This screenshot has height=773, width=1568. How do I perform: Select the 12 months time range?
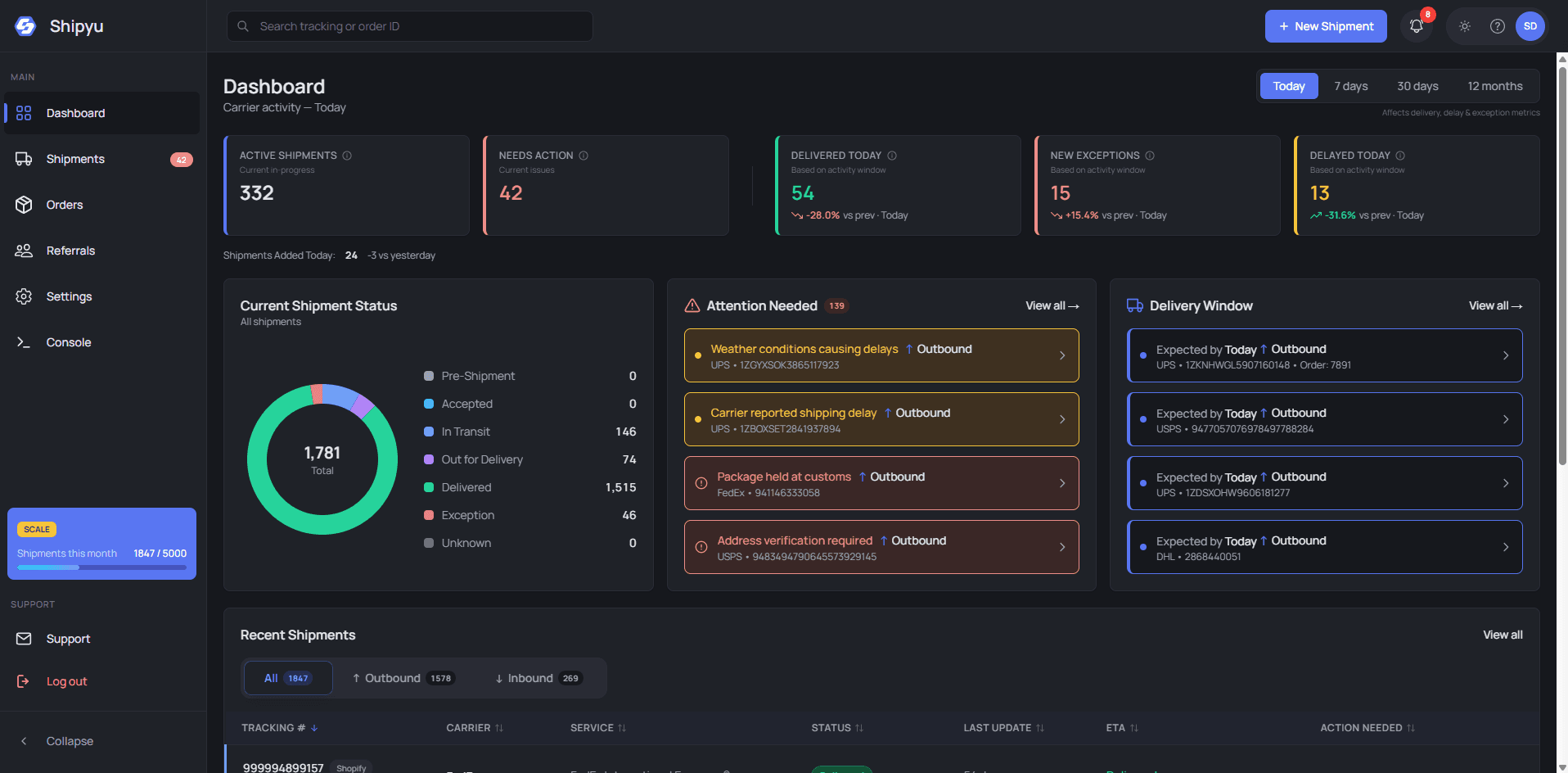pos(1495,86)
